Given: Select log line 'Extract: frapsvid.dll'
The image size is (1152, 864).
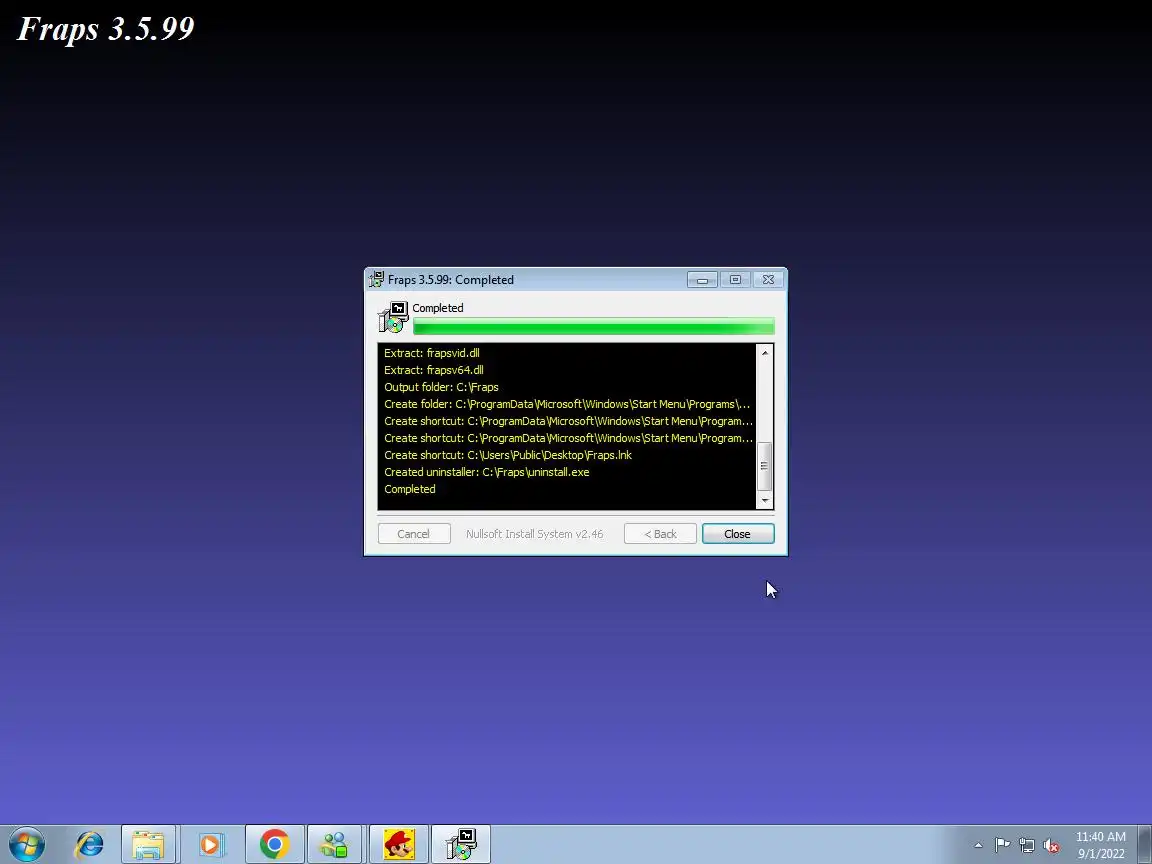Looking at the screenshot, I should click(431, 353).
